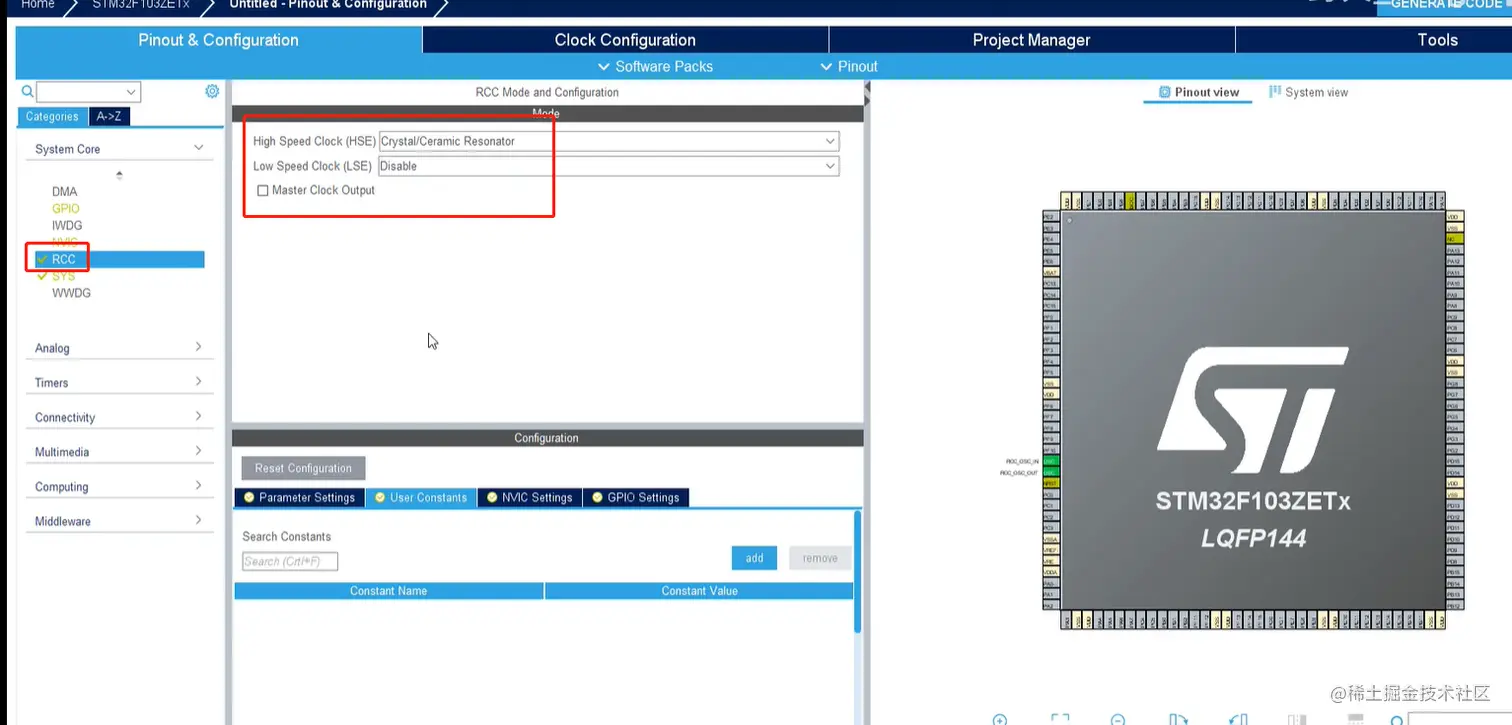Viewport: 1512px width, 725px height.
Task: Click the Constant Name column header
Action: [389, 591]
